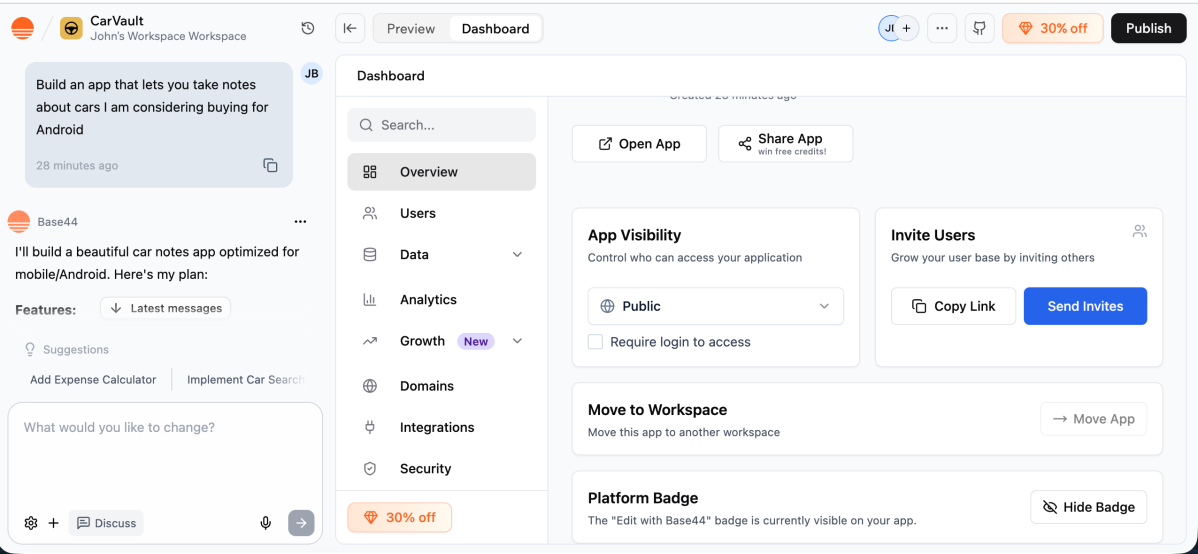Image resolution: width=1198 pixels, height=554 pixels.
Task: Open GitHub integration icon
Action: coord(979,28)
